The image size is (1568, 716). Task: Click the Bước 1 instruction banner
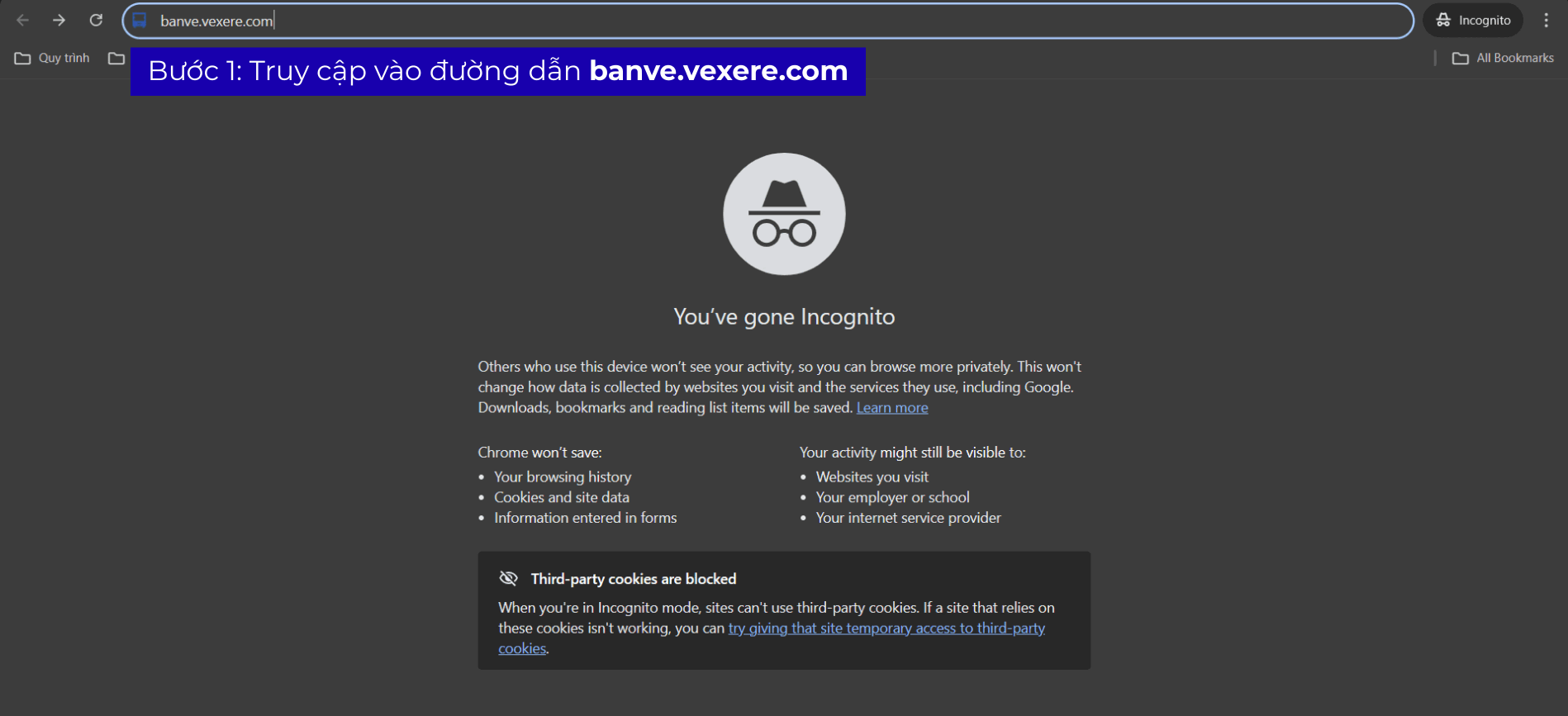[498, 71]
